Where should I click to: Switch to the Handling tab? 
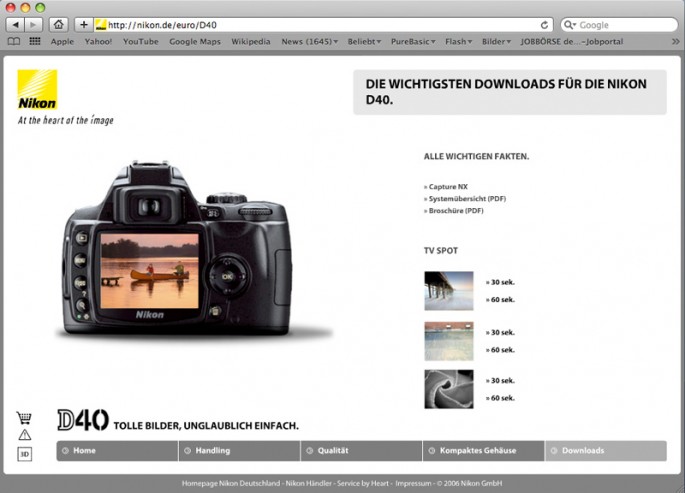[x=239, y=451]
